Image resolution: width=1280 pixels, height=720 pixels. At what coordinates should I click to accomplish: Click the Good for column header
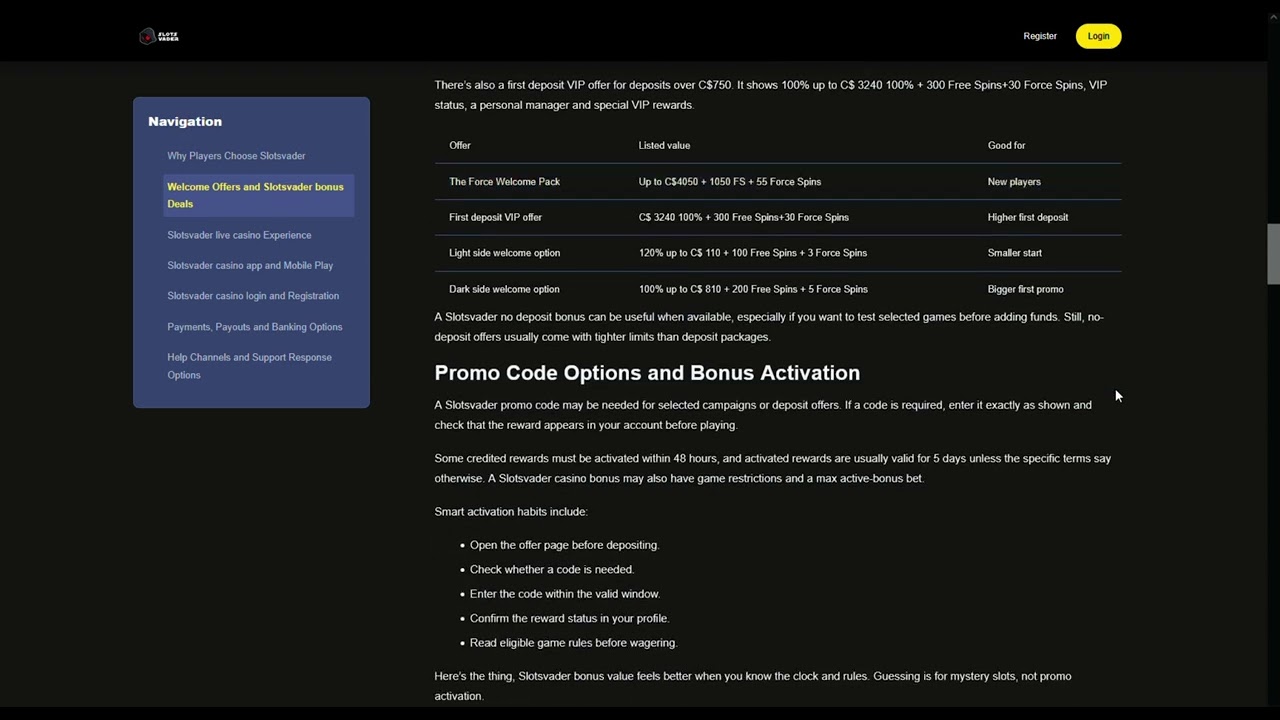[x=1006, y=145]
